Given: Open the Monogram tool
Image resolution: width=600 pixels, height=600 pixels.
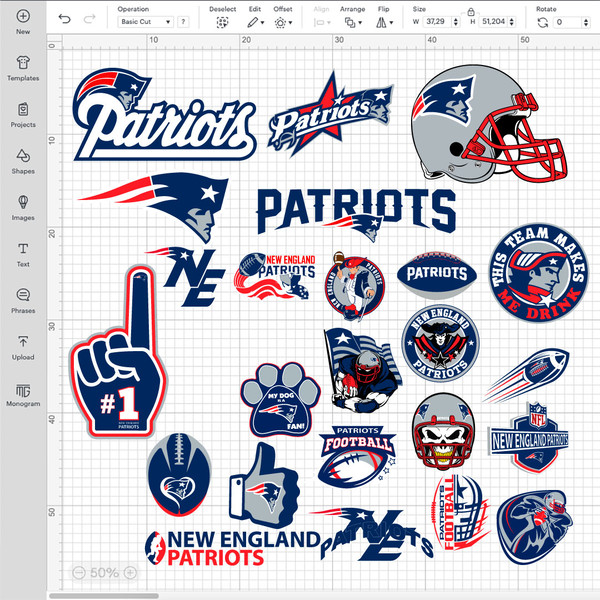Looking at the screenshot, I should click(23, 394).
